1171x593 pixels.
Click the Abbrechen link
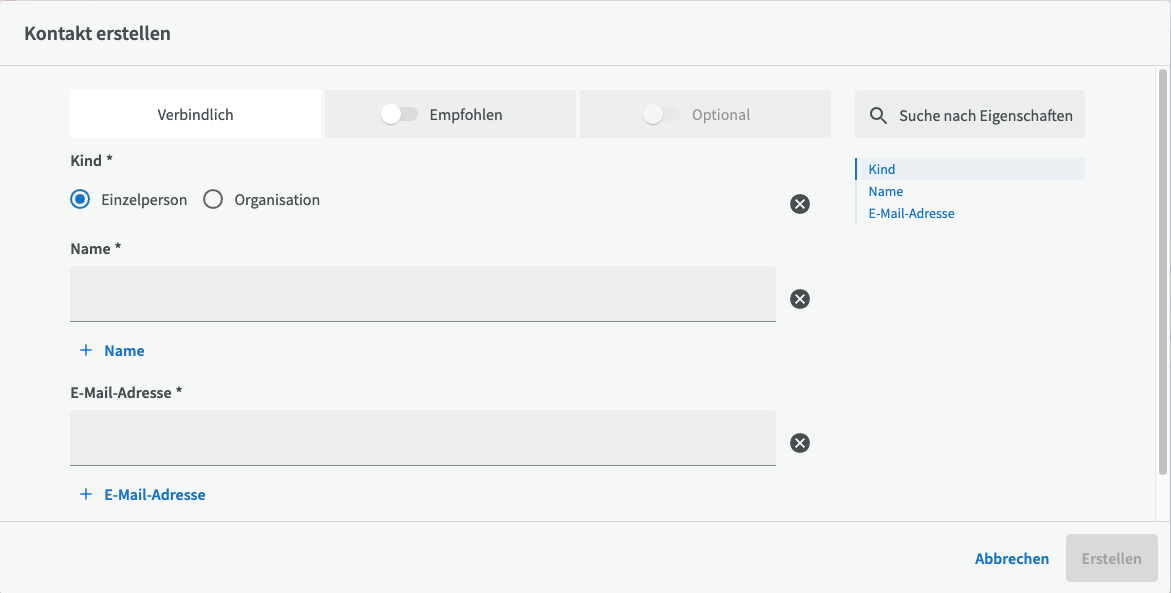coord(1011,559)
